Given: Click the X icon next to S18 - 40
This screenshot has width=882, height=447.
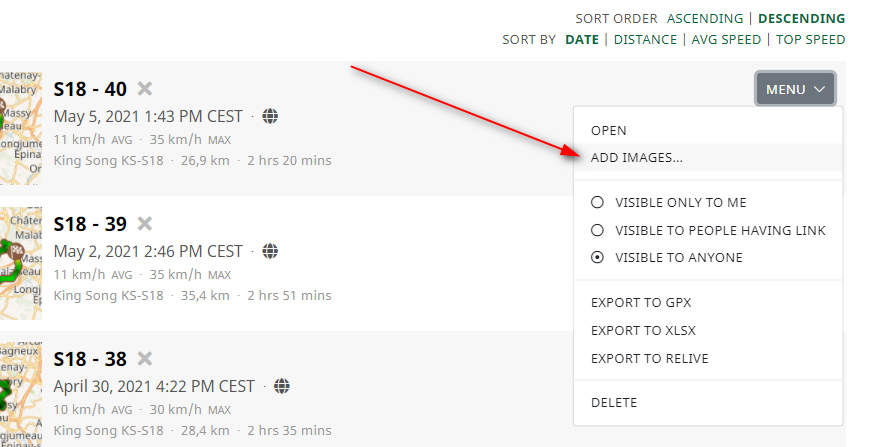Looking at the screenshot, I should coord(145,88).
